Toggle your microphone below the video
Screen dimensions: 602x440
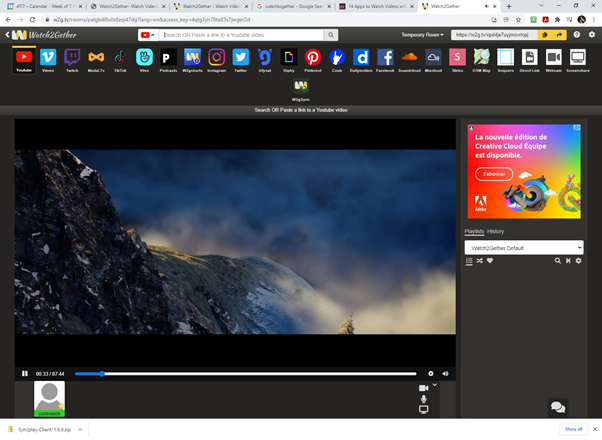423,399
